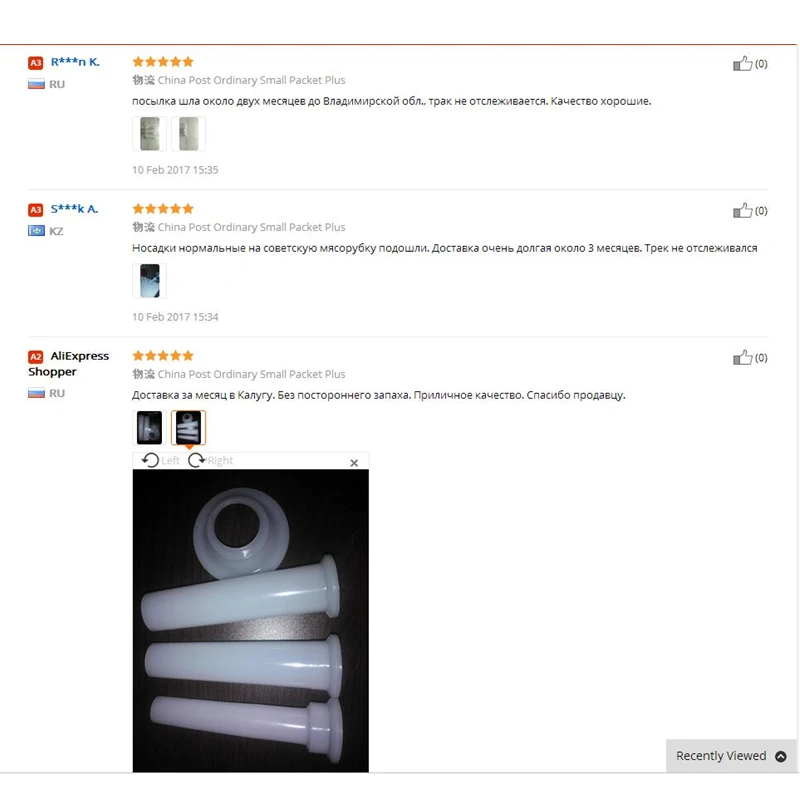Click the A3 badge beside R***n K.

click(x=36, y=63)
